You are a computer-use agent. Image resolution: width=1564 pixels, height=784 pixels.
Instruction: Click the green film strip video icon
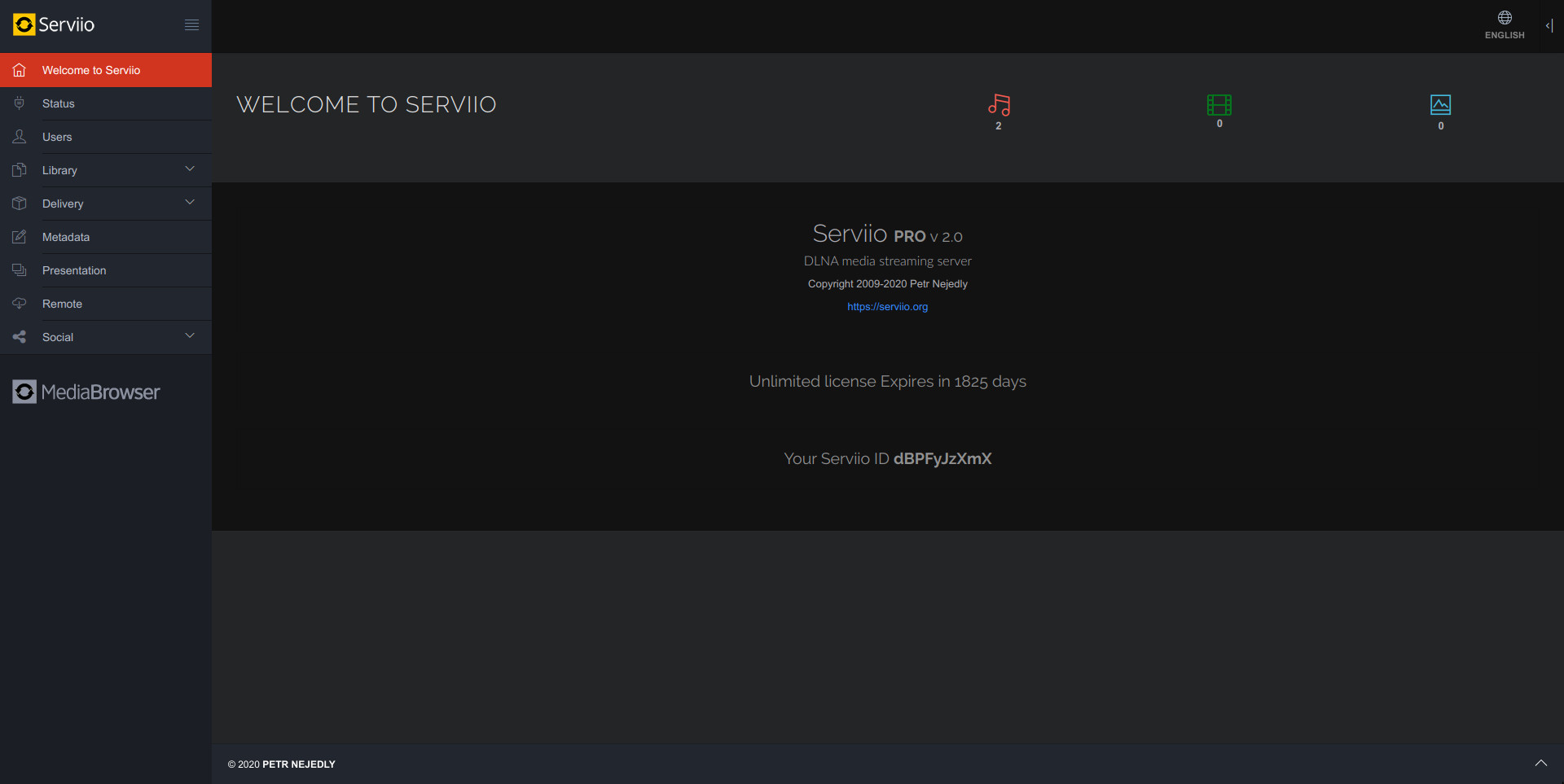[1219, 104]
